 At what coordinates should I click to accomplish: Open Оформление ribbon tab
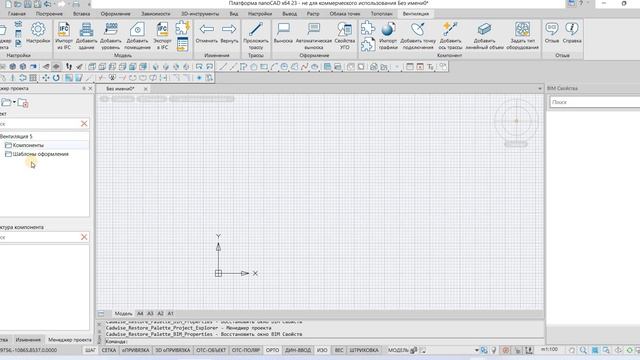coord(116,14)
